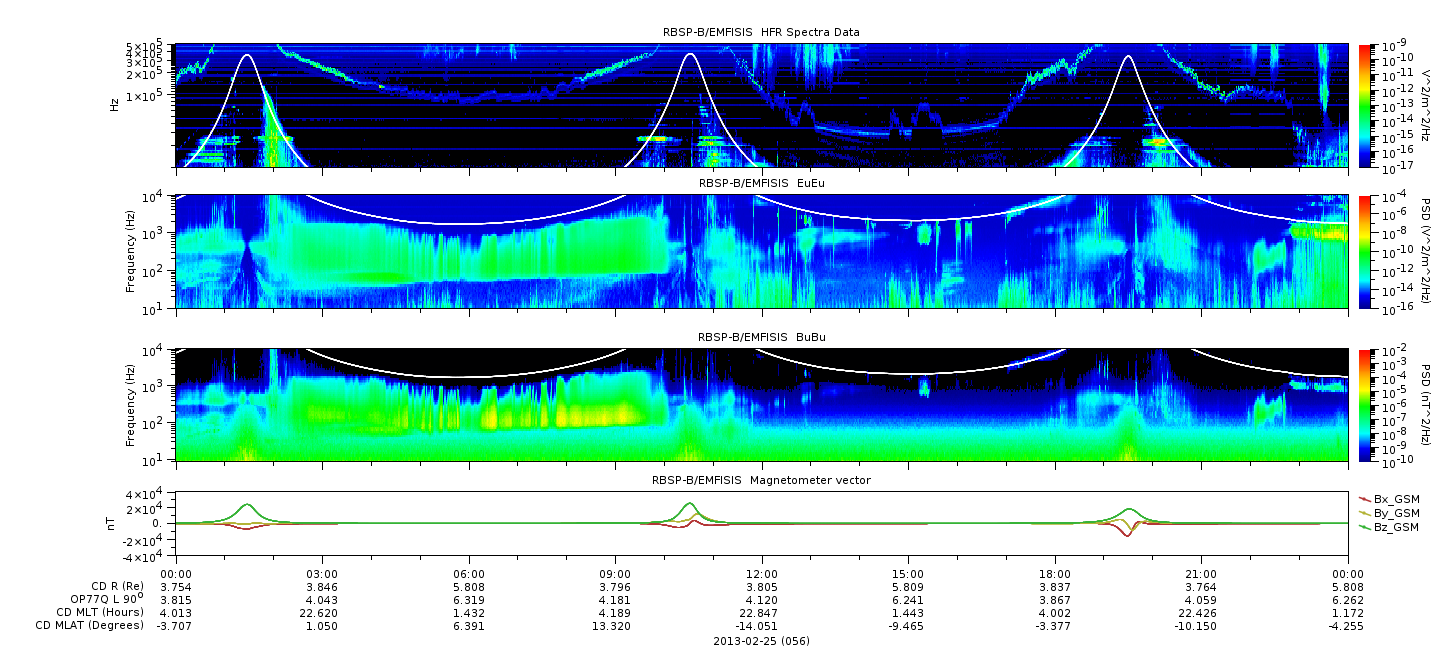Click the RBSP-B/EMFISIS EuEu panel title

click(x=761, y=183)
